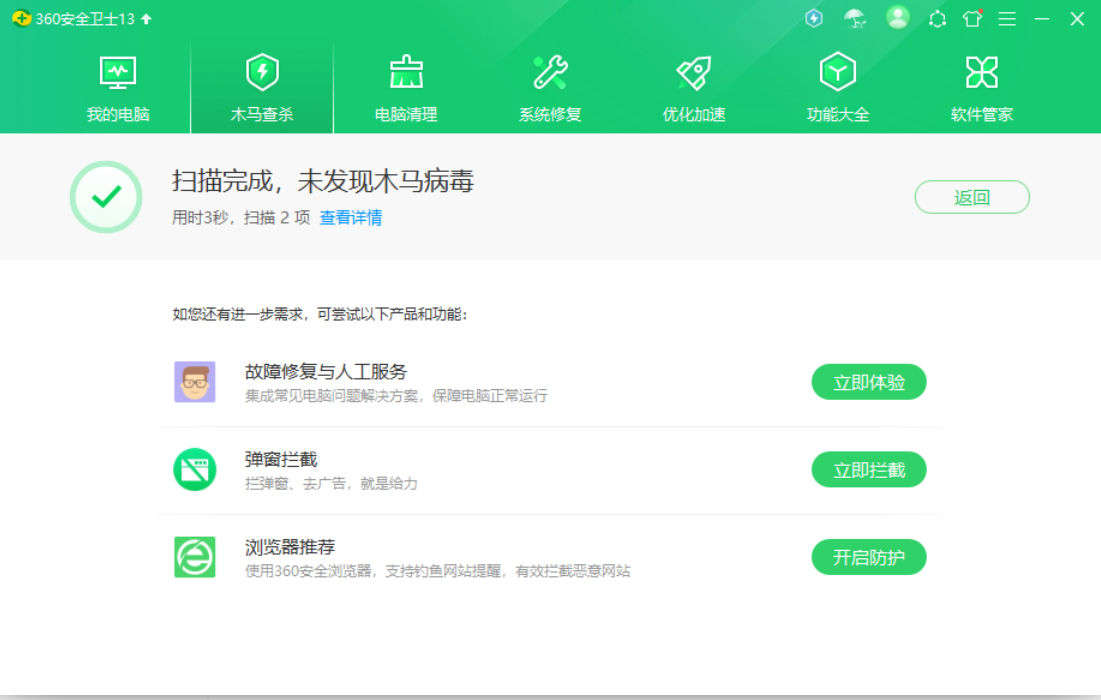Open the skin T-shirt icon
Image resolution: width=1101 pixels, height=700 pixels.
[x=972, y=19]
